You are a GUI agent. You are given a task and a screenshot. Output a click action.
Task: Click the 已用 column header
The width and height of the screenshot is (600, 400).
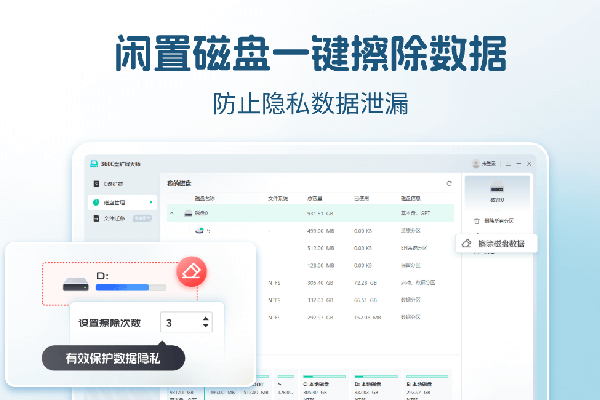361,198
